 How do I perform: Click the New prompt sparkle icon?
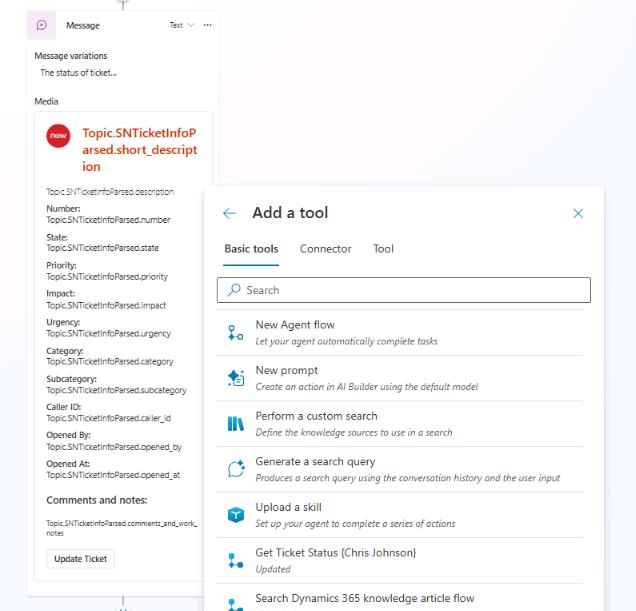tap(236, 378)
